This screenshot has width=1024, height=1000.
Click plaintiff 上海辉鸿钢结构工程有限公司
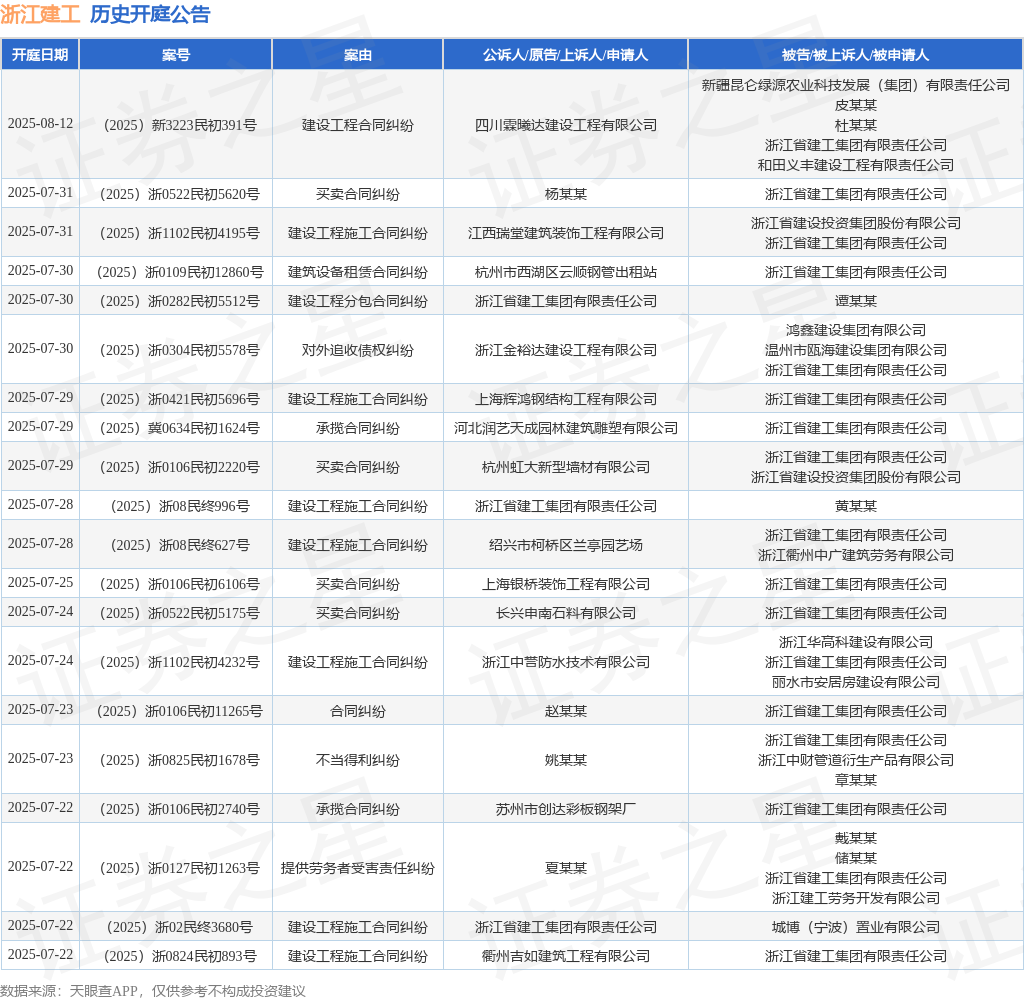(566, 399)
